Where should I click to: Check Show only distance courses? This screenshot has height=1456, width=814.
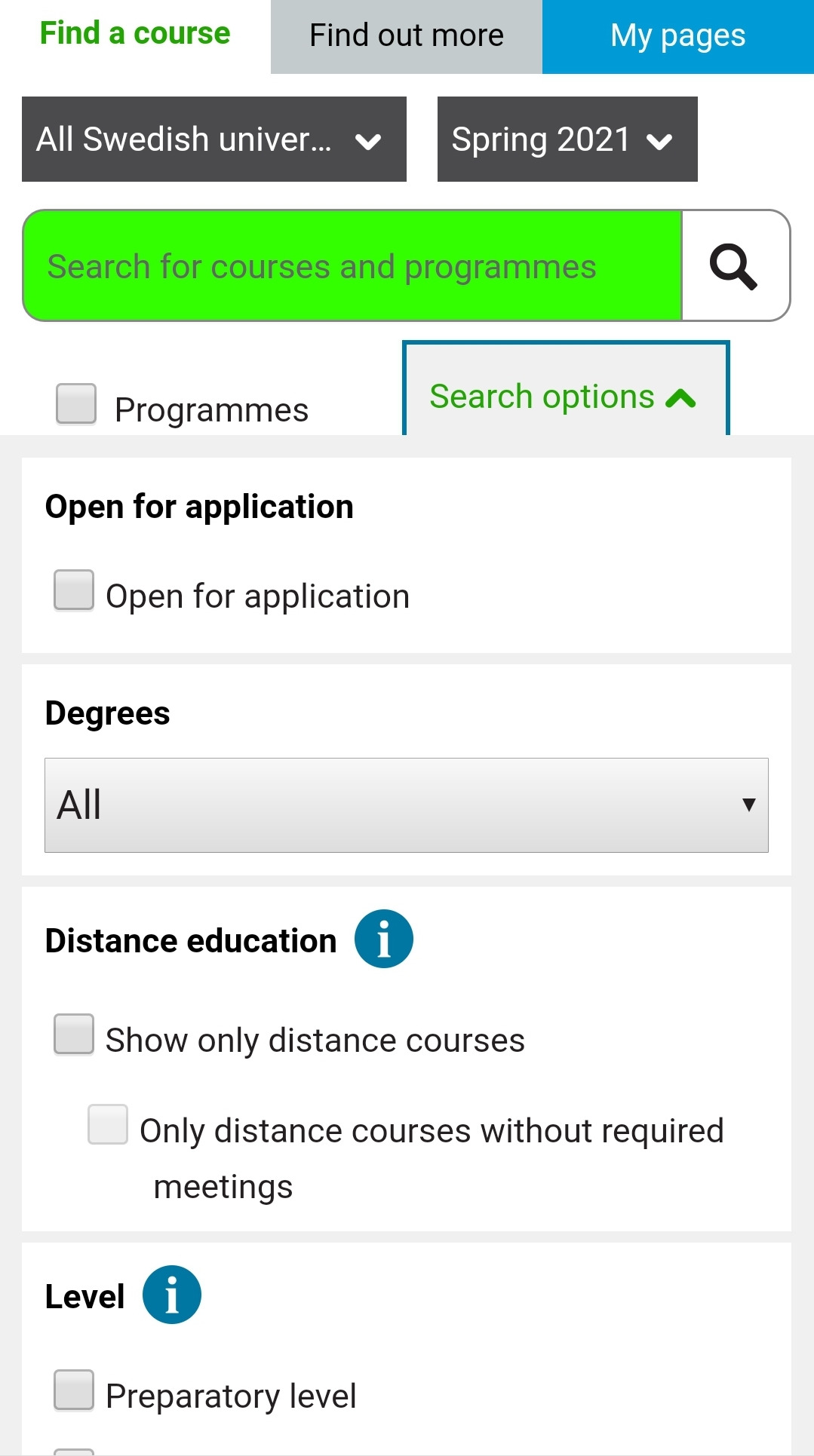click(74, 1034)
